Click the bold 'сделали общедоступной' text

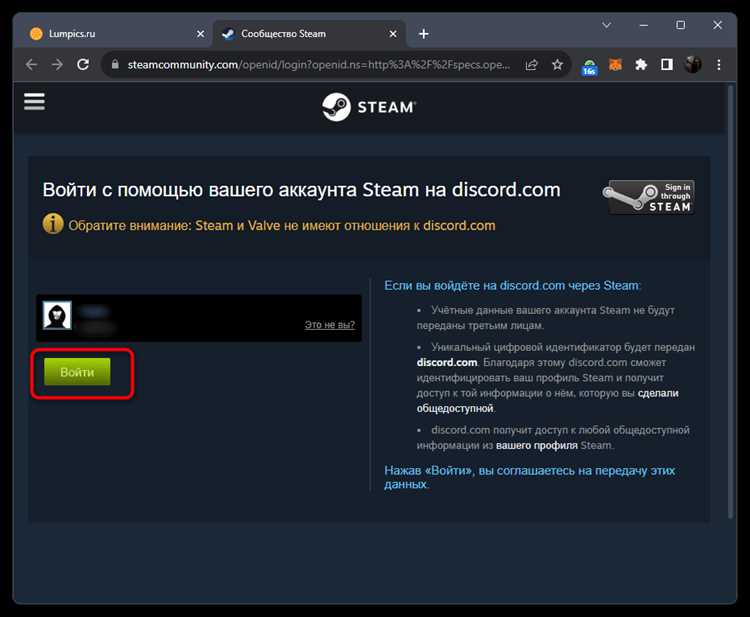coord(548,401)
